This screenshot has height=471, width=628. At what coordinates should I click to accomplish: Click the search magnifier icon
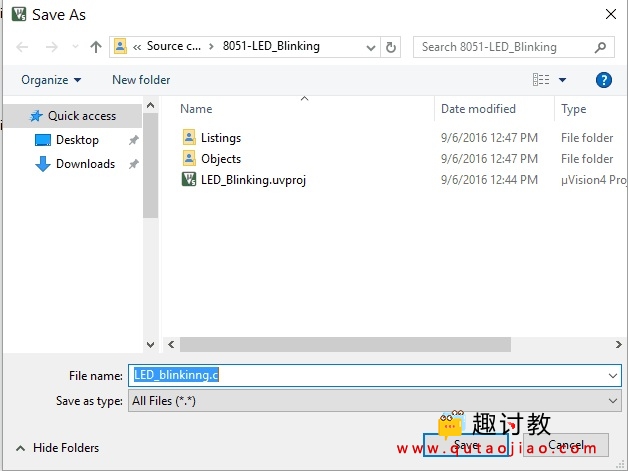[600, 47]
